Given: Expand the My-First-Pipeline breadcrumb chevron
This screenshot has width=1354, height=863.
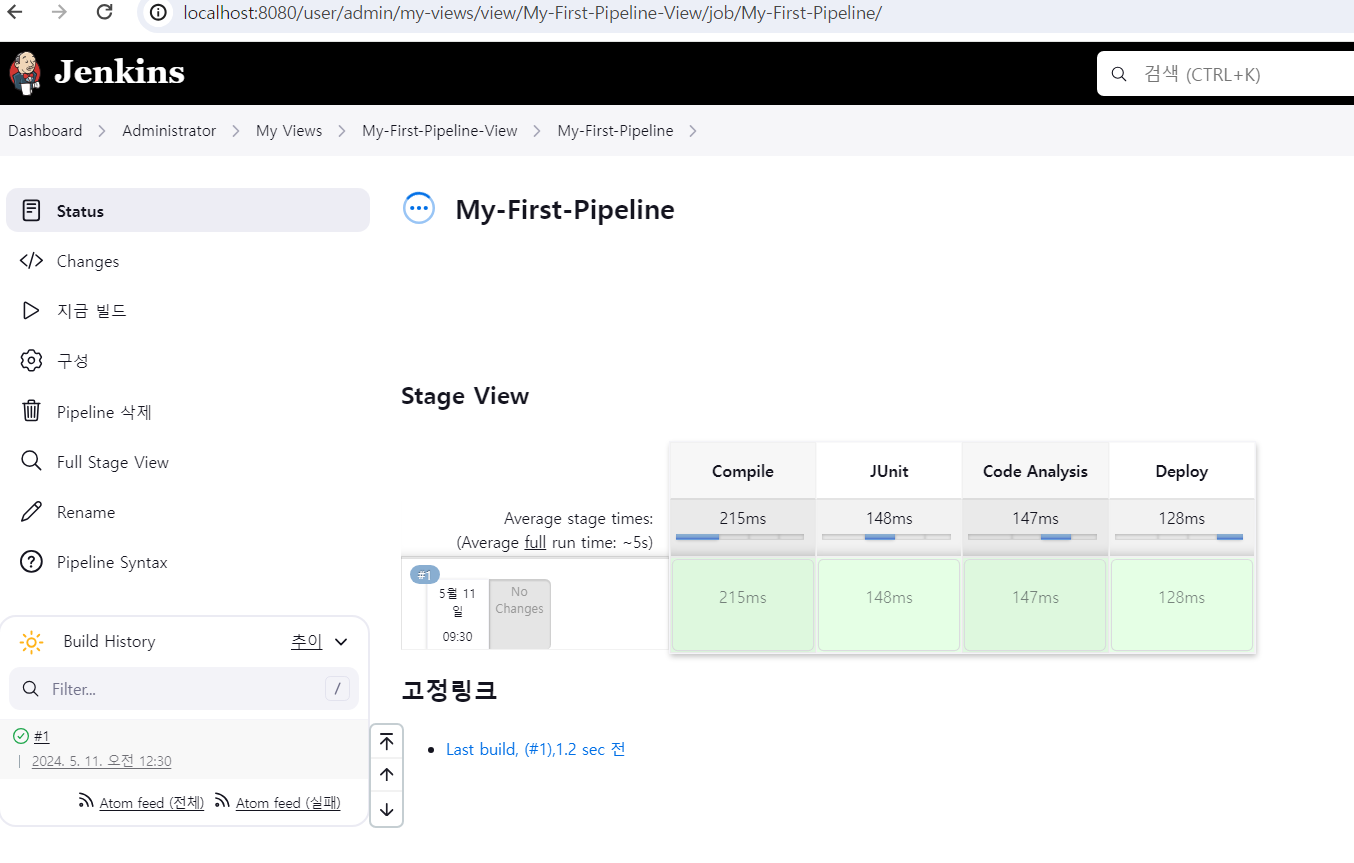Looking at the screenshot, I should click(693, 131).
